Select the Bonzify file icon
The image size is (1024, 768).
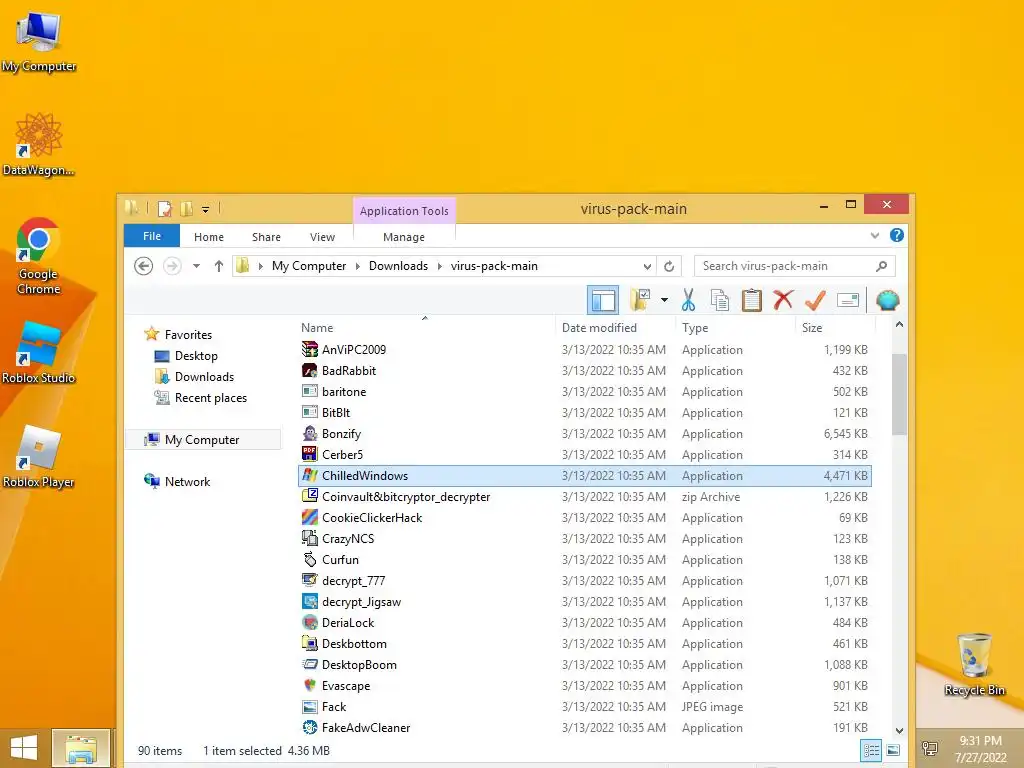[310, 434]
